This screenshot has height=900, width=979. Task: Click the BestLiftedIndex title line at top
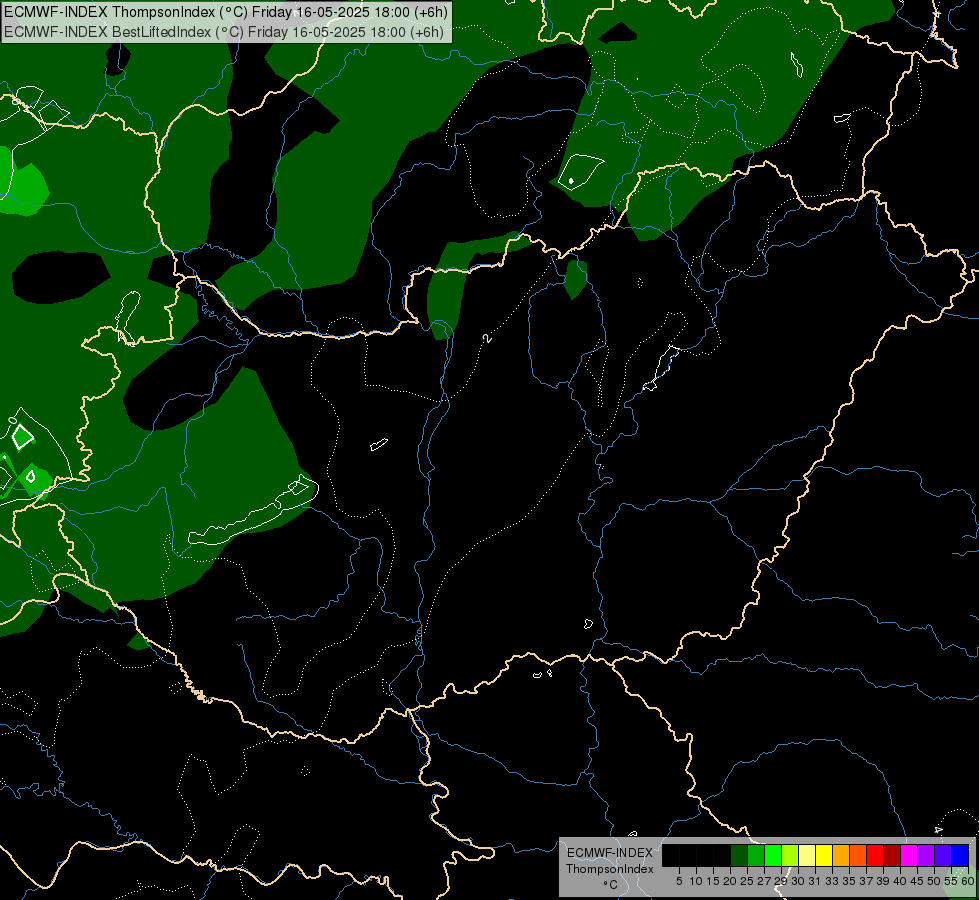coord(224,32)
